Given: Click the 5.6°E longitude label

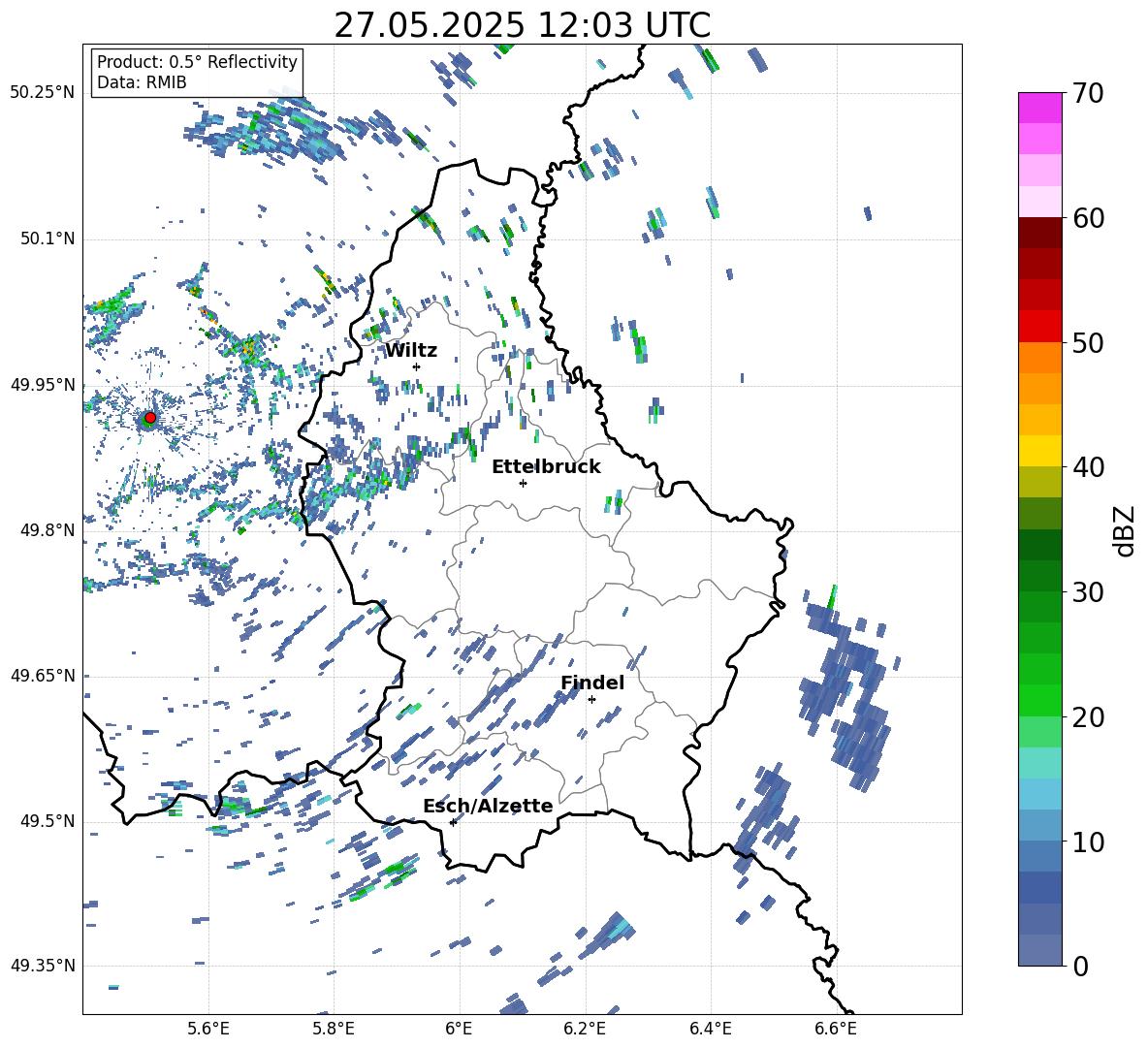Looking at the screenshot, I should pyautogui.click(x=208, y=1029).
